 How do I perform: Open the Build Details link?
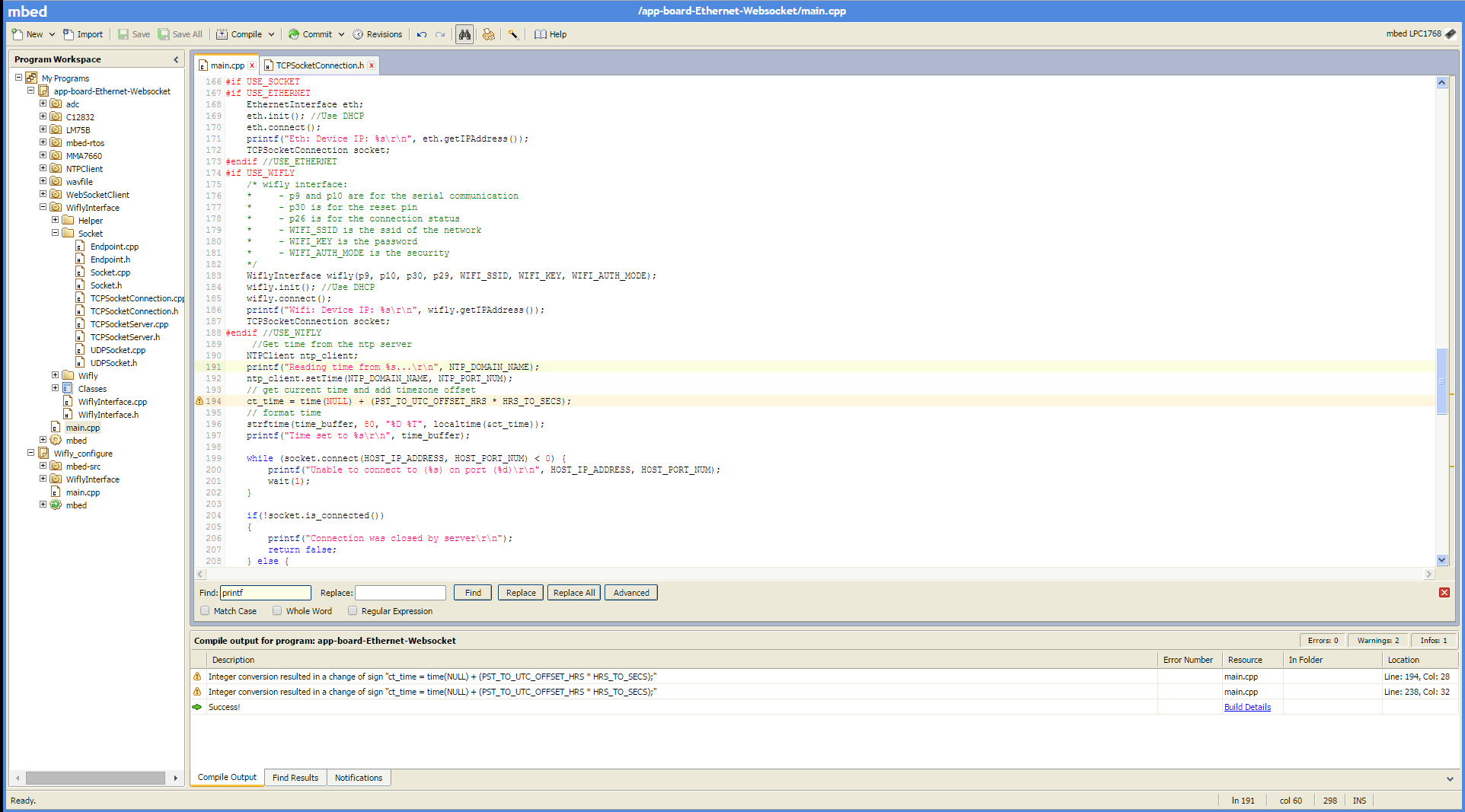(x=1247, y=707)
